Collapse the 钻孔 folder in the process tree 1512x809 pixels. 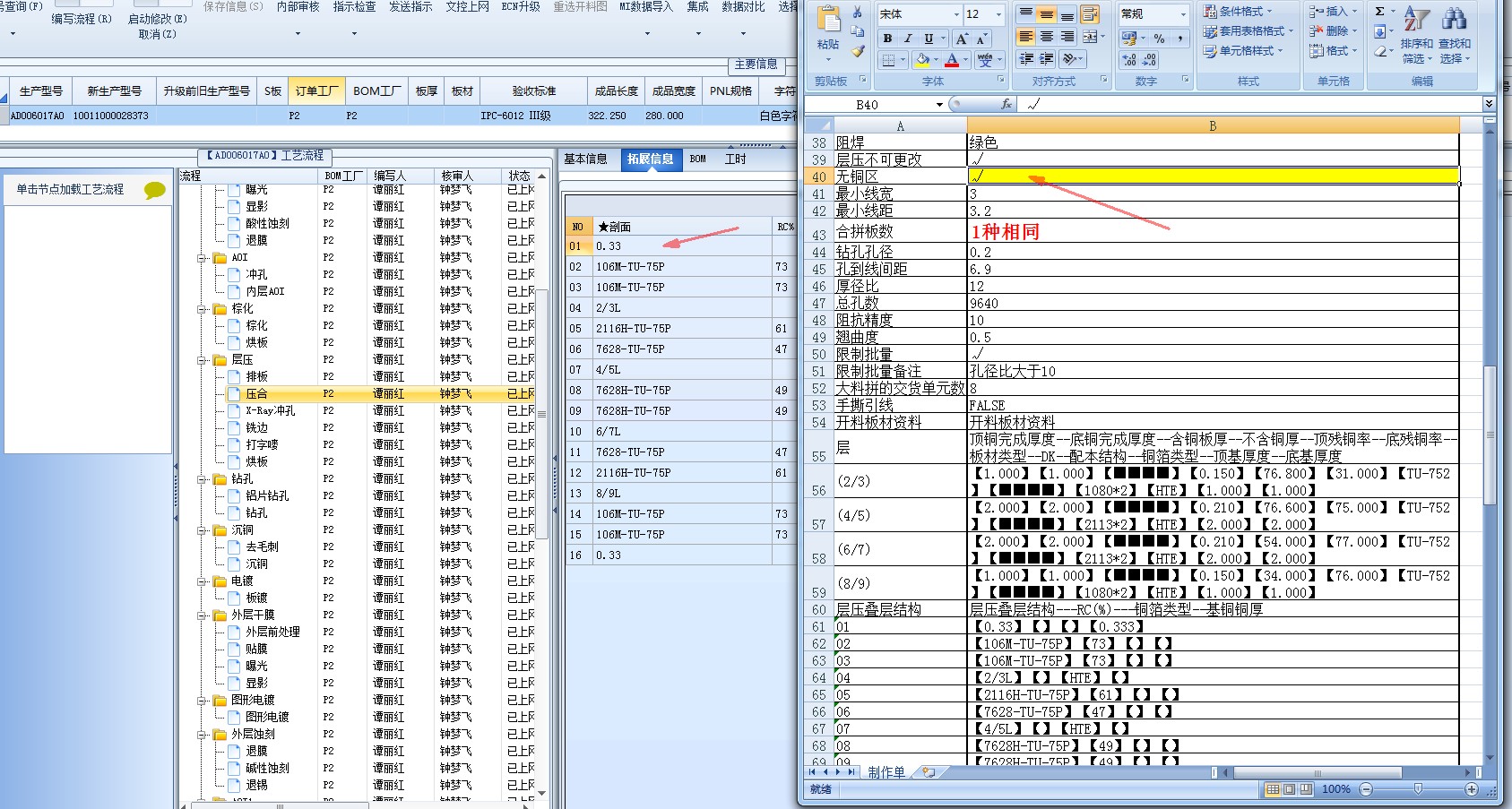coord(203,479)
